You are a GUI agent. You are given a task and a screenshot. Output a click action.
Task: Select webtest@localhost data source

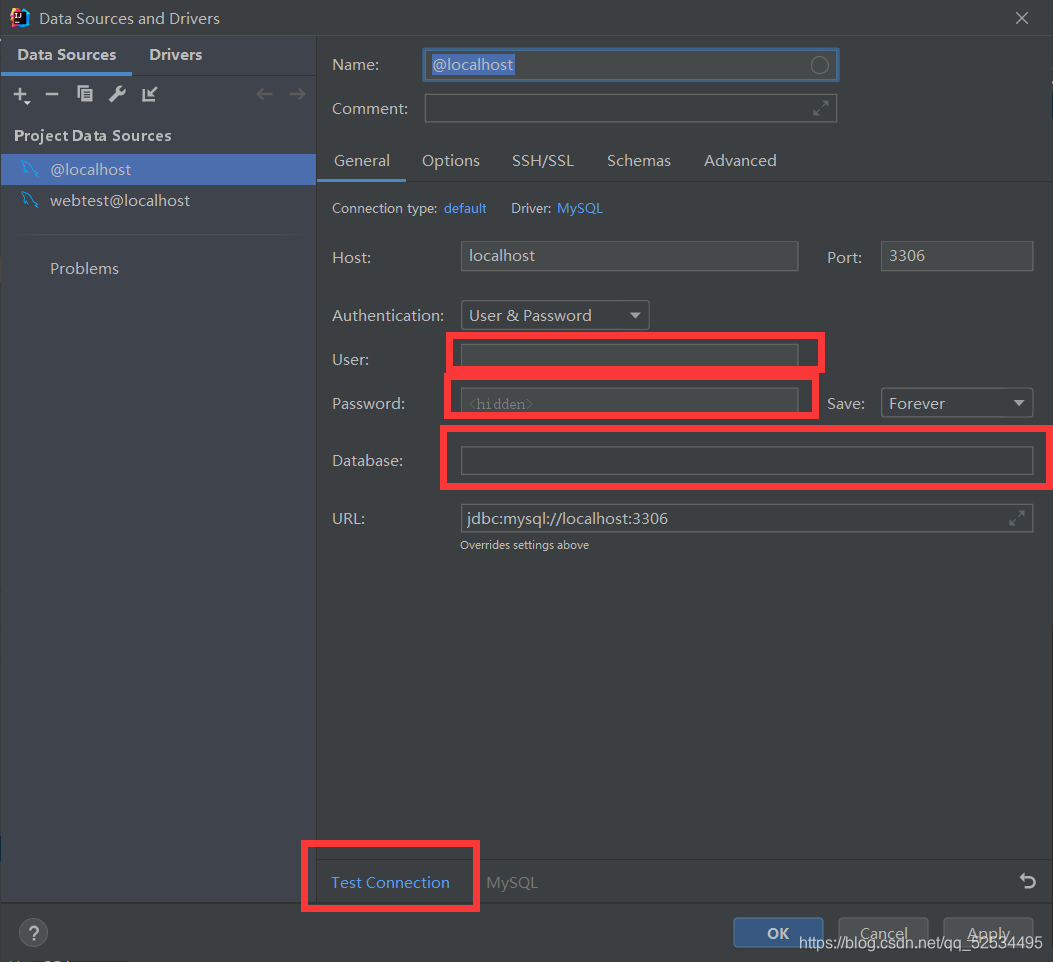pyautogui.click(x=158, y=200)
